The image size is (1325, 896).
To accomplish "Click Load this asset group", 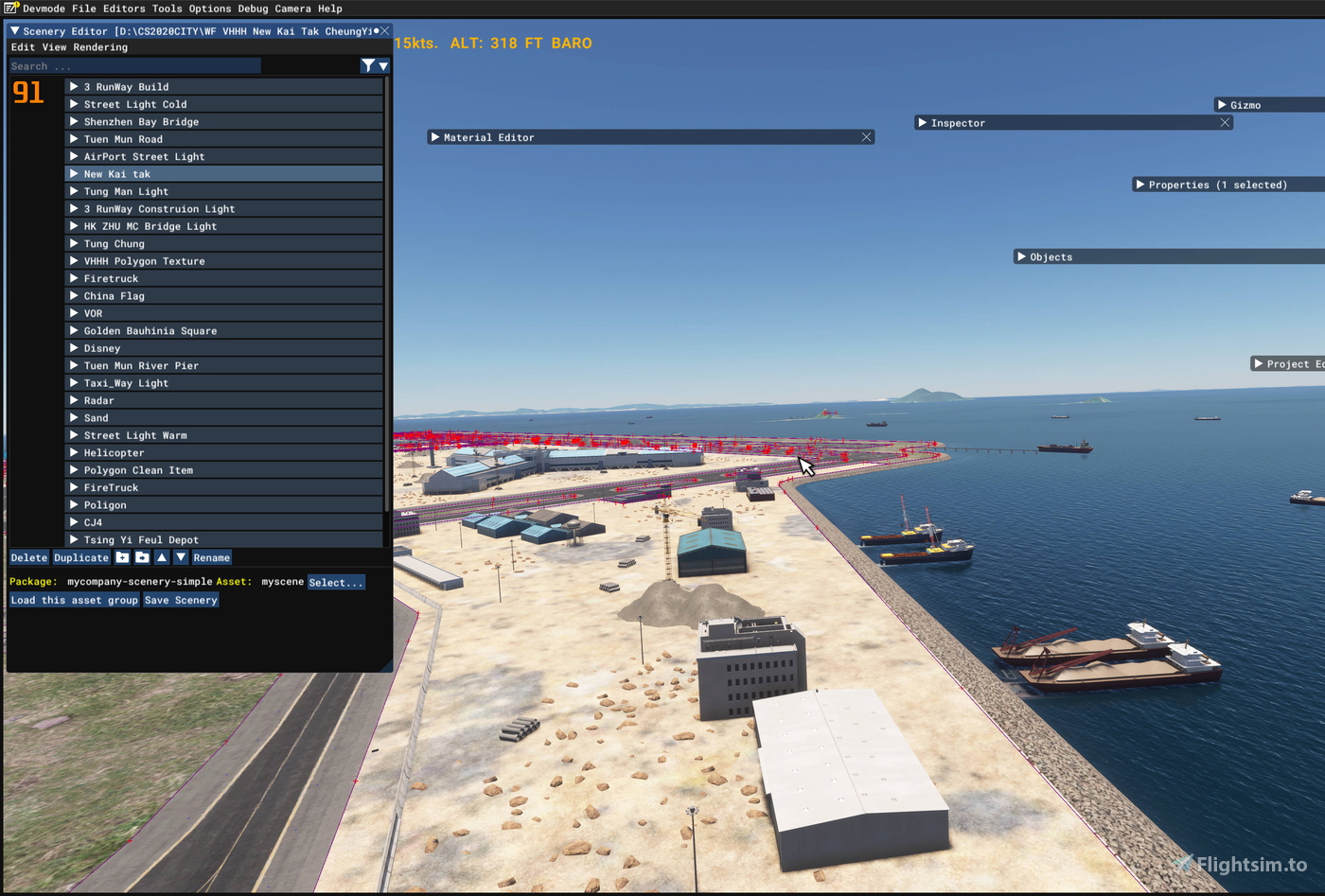I will point(74,600).
